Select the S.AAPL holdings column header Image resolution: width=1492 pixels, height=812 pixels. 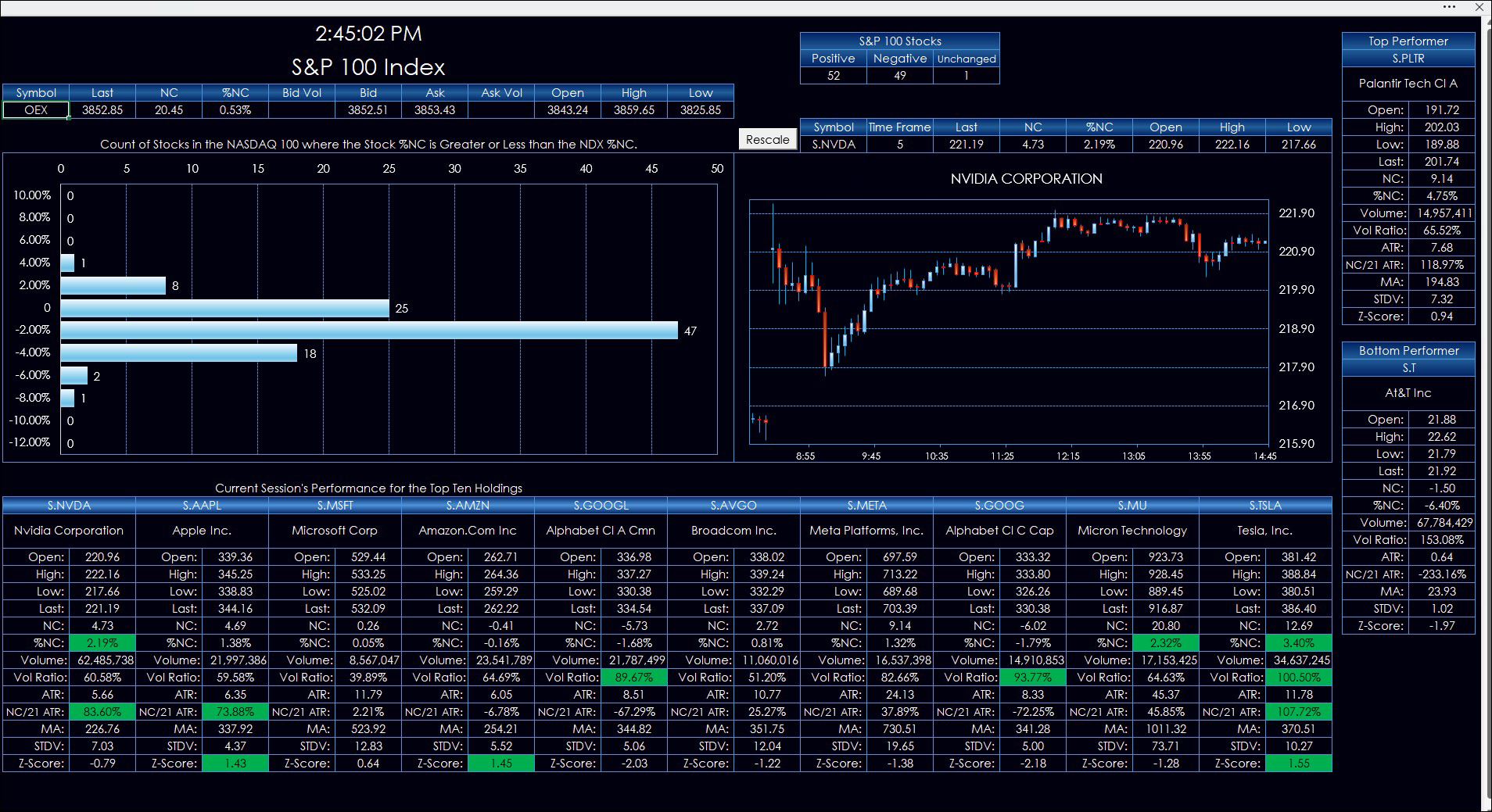[202, 506]
